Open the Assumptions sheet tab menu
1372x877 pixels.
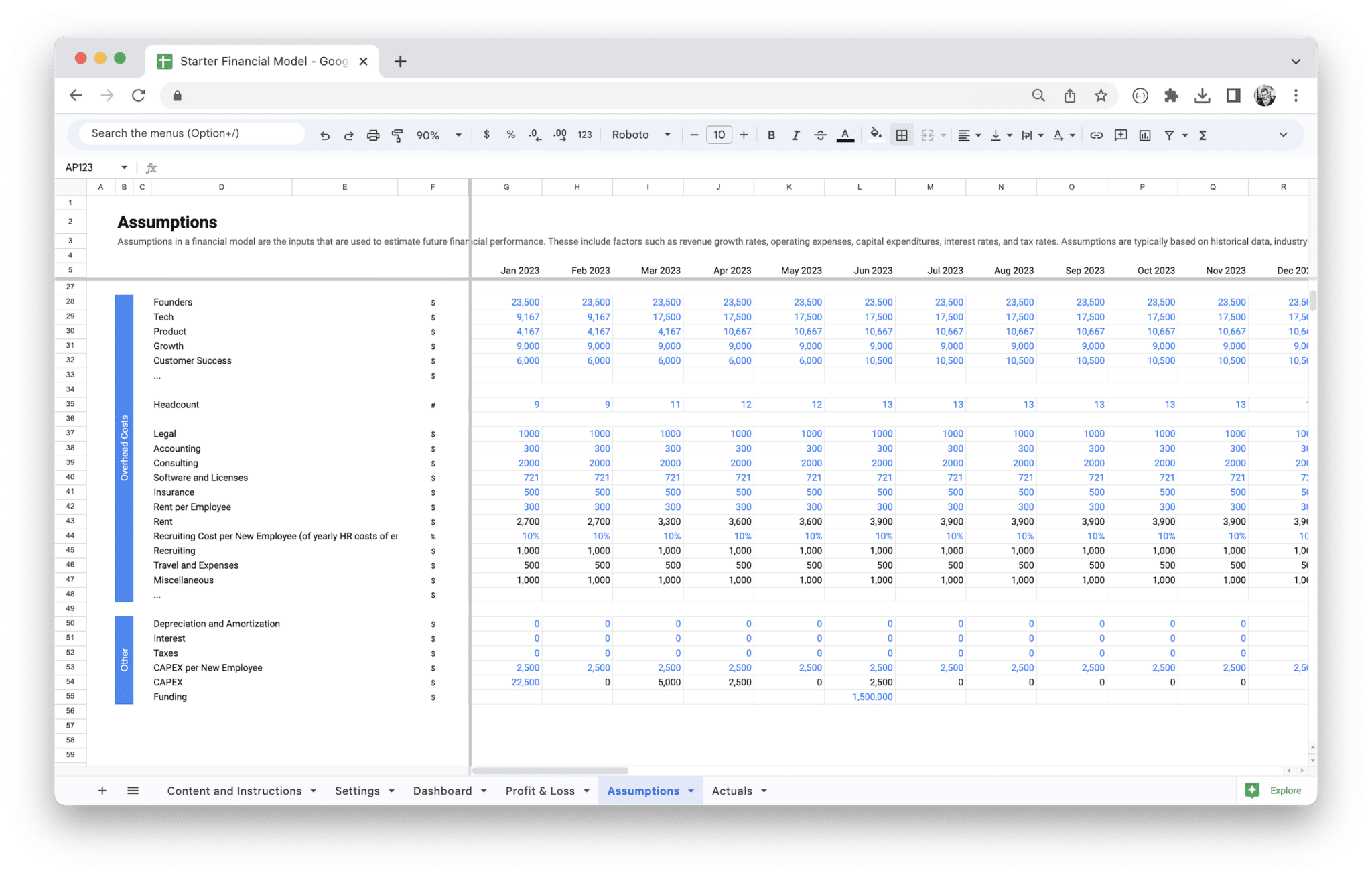tap(691, 791)
